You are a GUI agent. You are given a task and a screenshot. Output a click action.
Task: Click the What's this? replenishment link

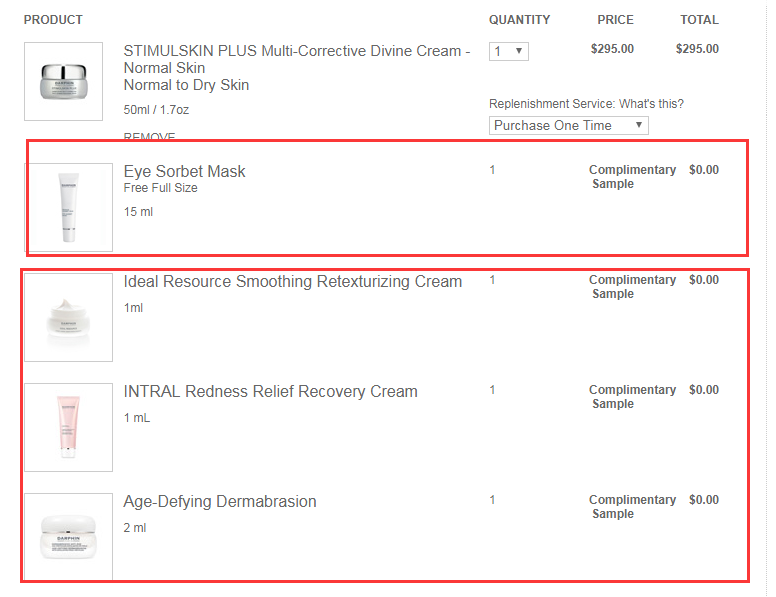[651, 104]
